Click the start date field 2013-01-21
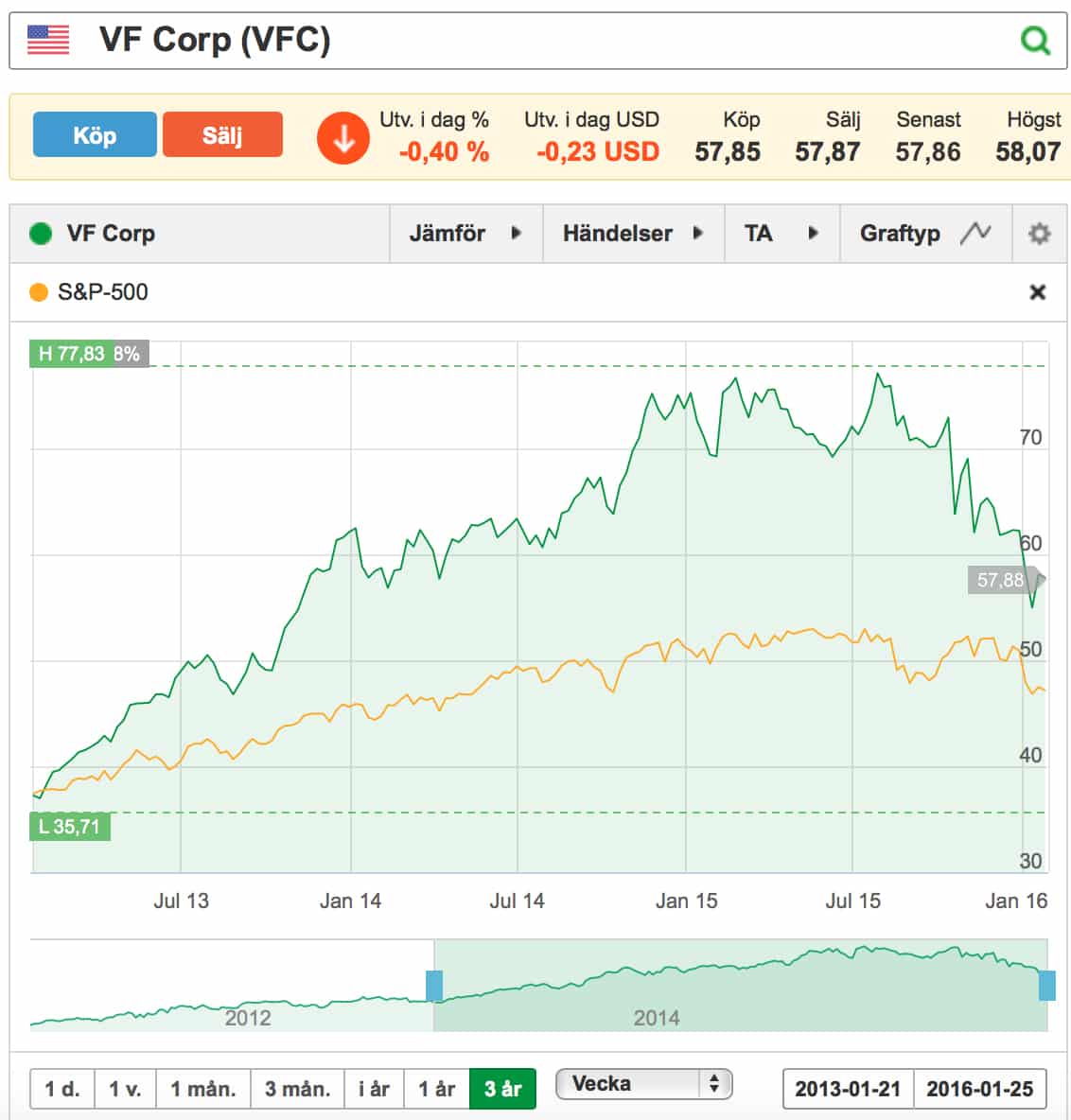 click(848, 1089)
